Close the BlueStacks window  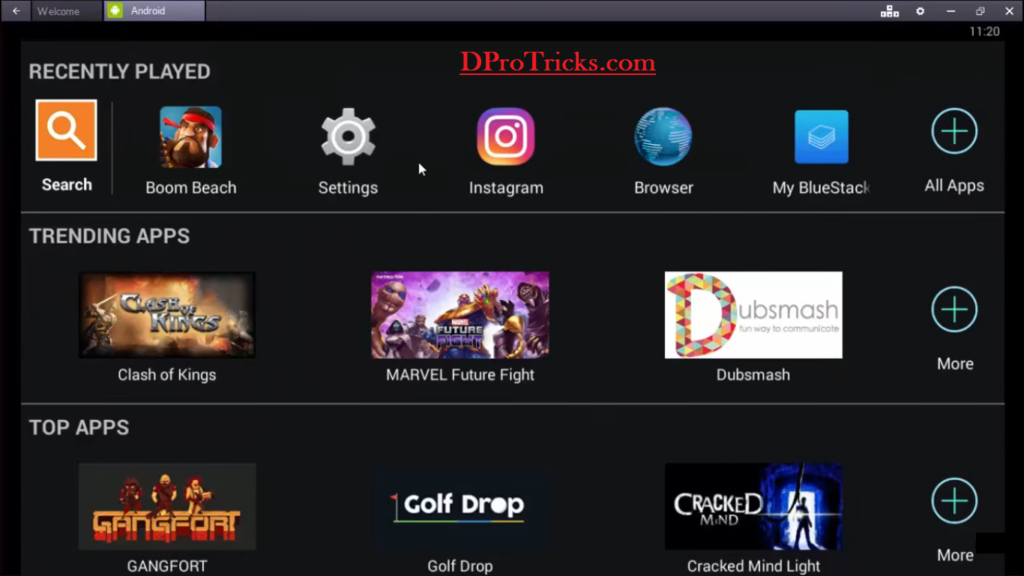1009,11
